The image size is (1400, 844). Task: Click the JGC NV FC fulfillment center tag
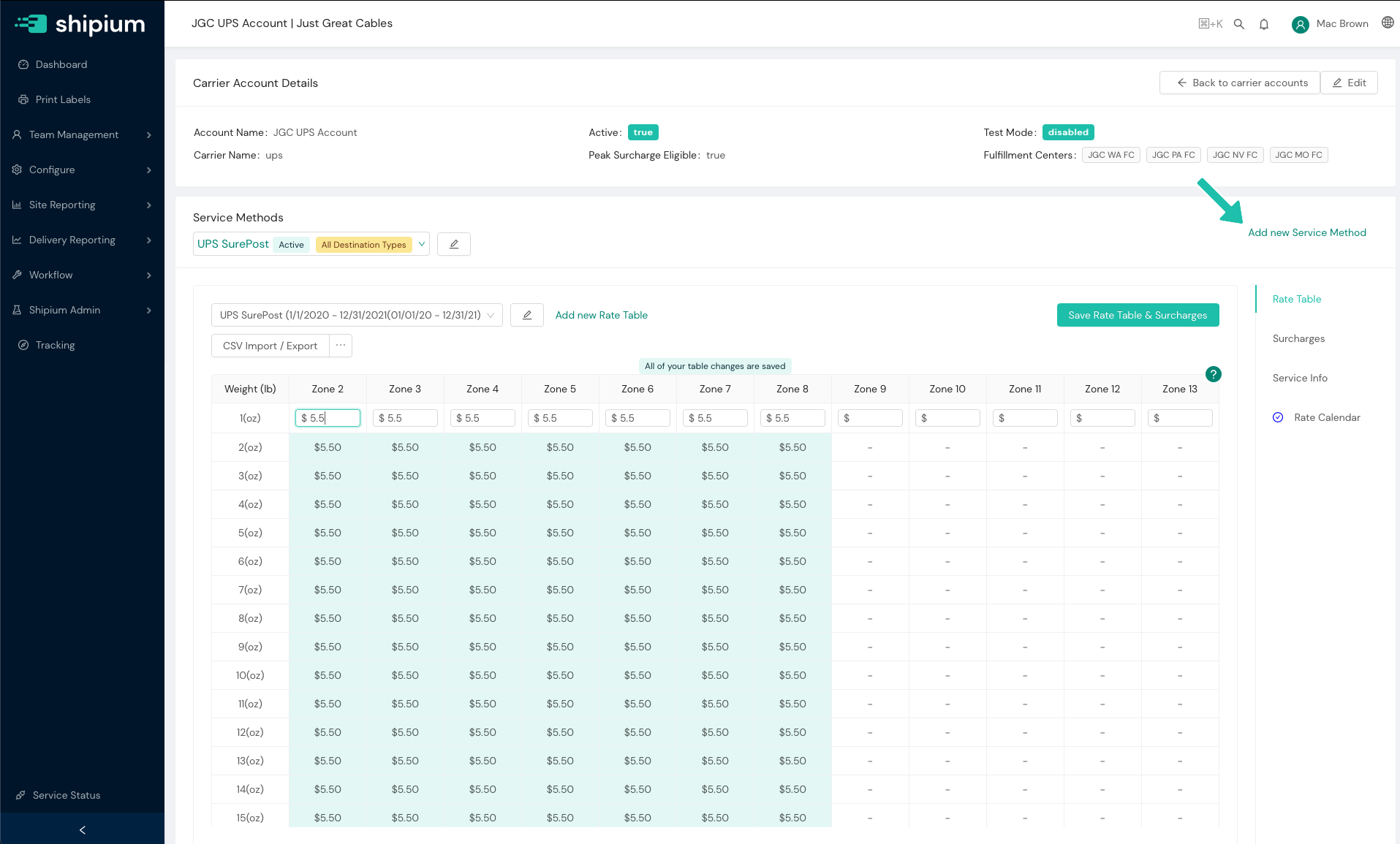click(x=1235, y=155)
